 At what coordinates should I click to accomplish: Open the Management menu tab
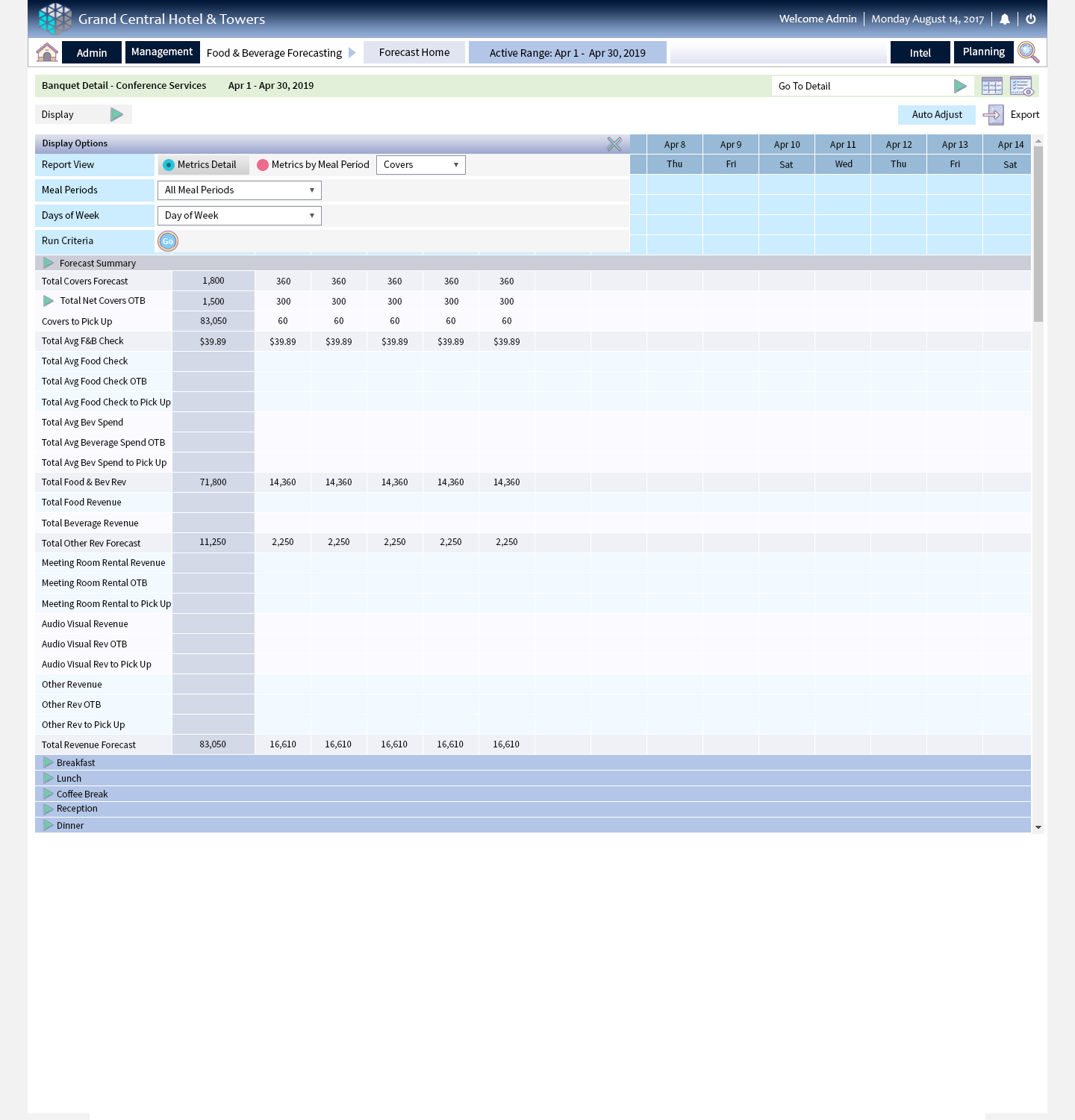pos(162,52)
